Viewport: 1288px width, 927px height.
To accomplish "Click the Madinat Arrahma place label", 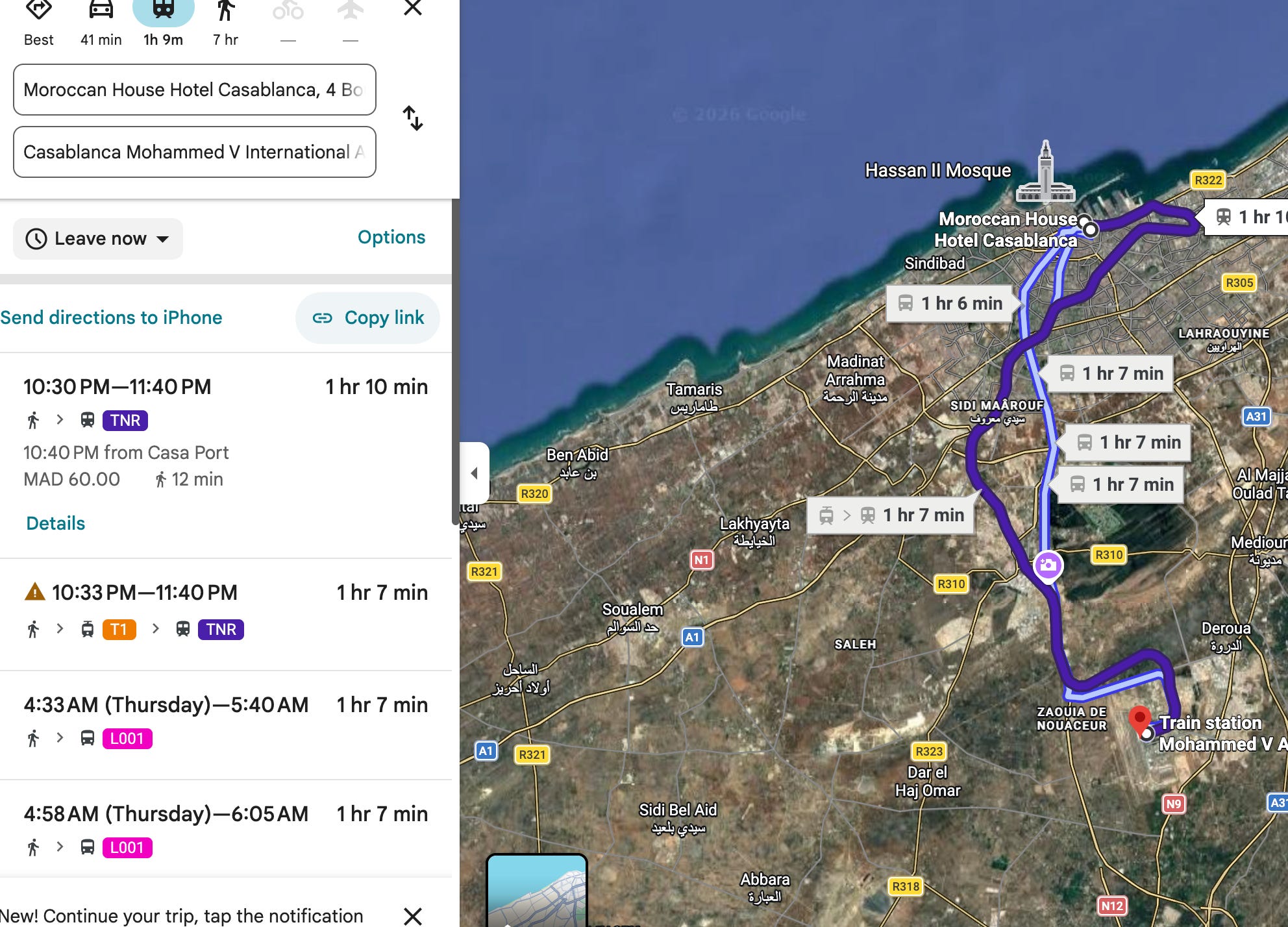I will 856,379.
